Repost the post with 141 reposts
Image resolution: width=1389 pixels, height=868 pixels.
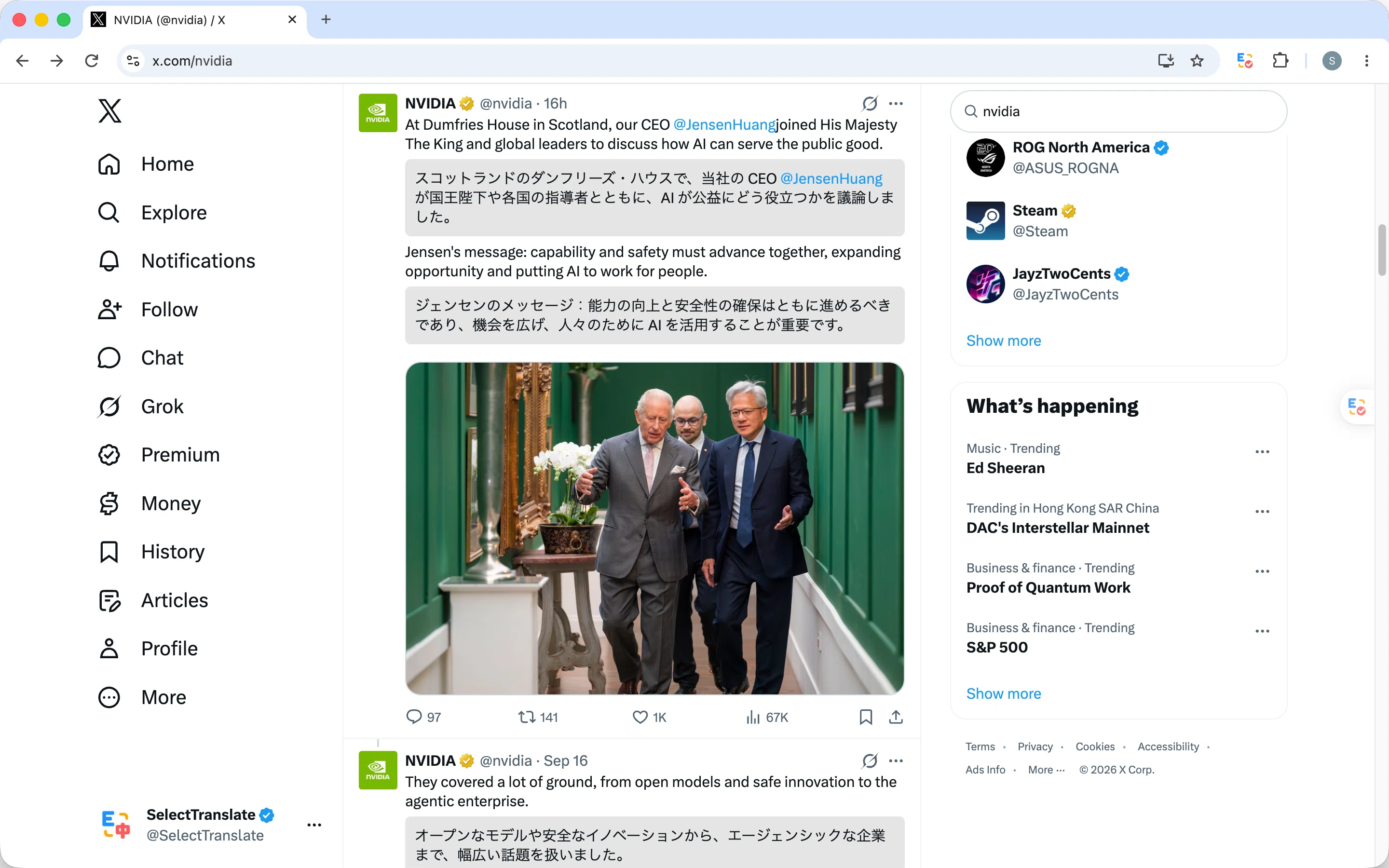click(537, 717)
